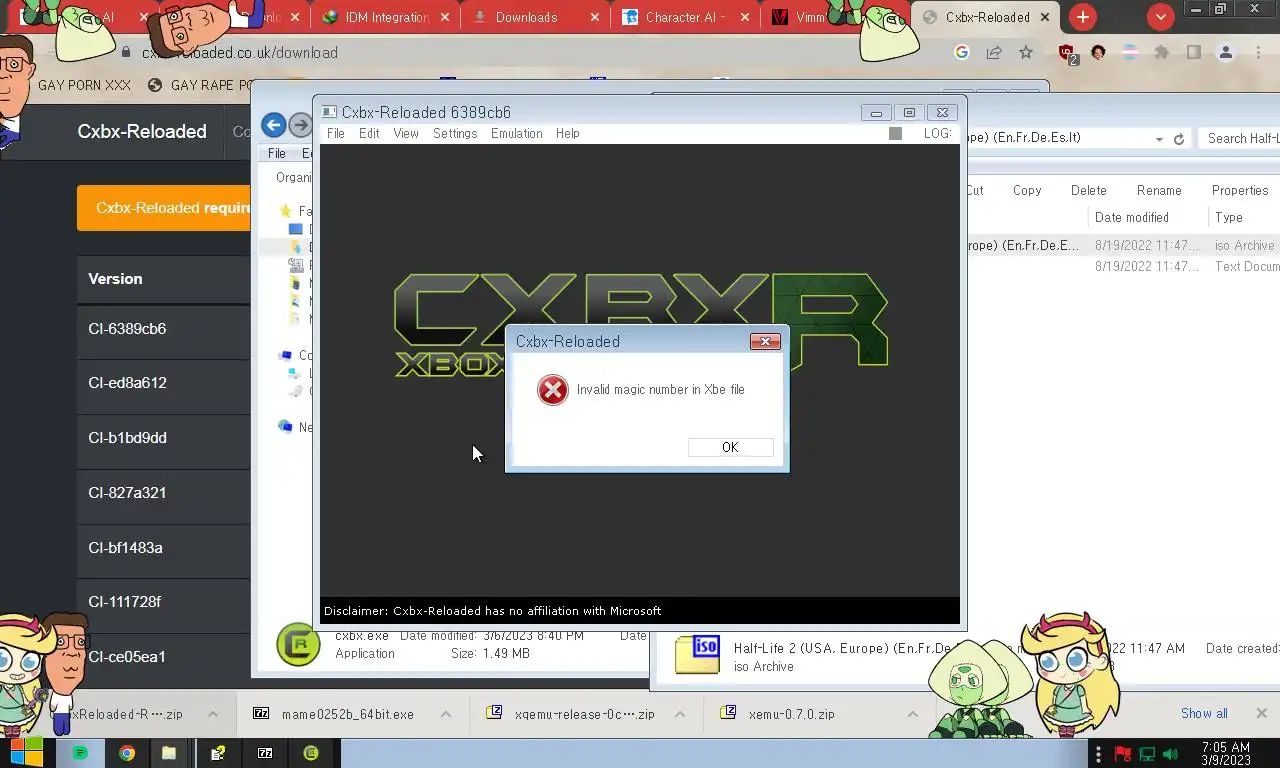Screen dimensions: 1280x768
Task: Switch to the Character.AI tab
Action: pyautogui.click(x=685, y=17)
